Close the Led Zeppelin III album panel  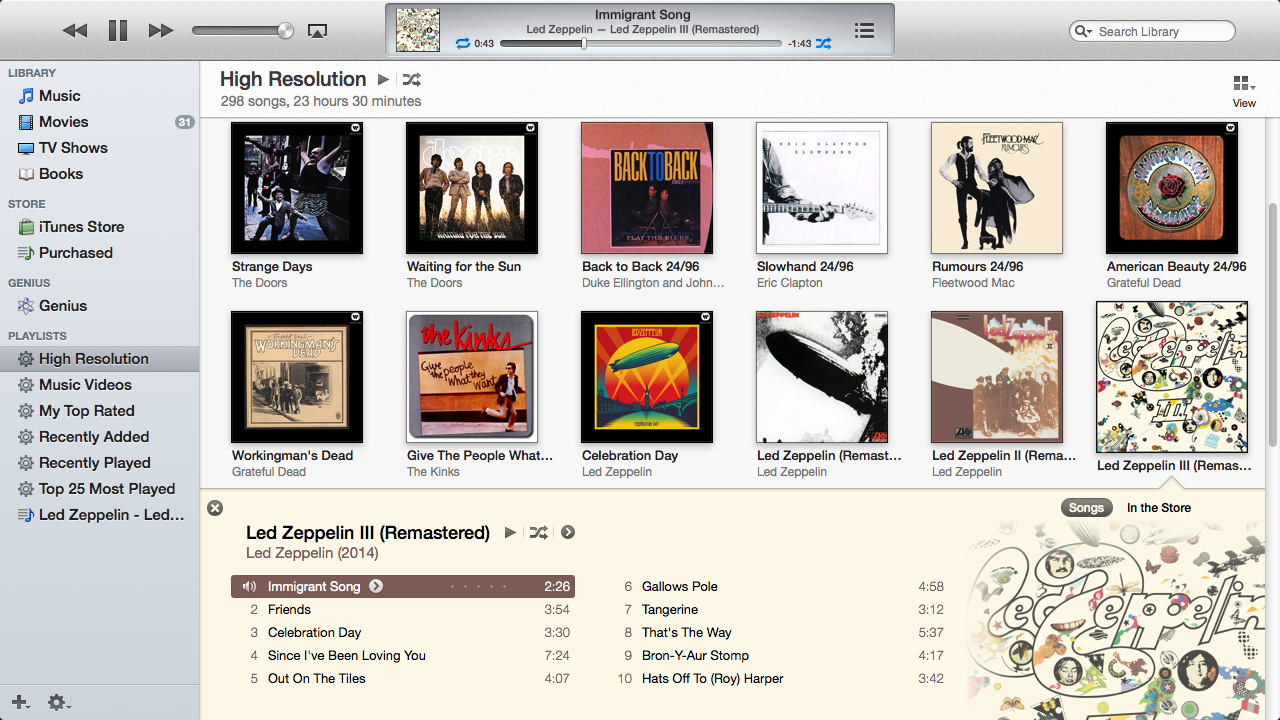(x=215, y=508)
